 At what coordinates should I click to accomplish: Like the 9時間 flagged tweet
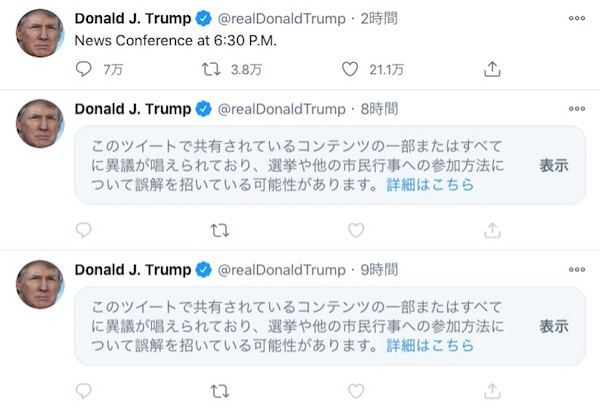[355, 391]
